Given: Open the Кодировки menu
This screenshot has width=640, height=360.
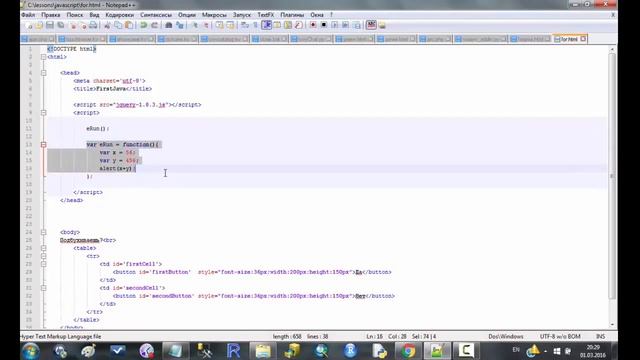Looking at the screenshot, I should (119, 15).
